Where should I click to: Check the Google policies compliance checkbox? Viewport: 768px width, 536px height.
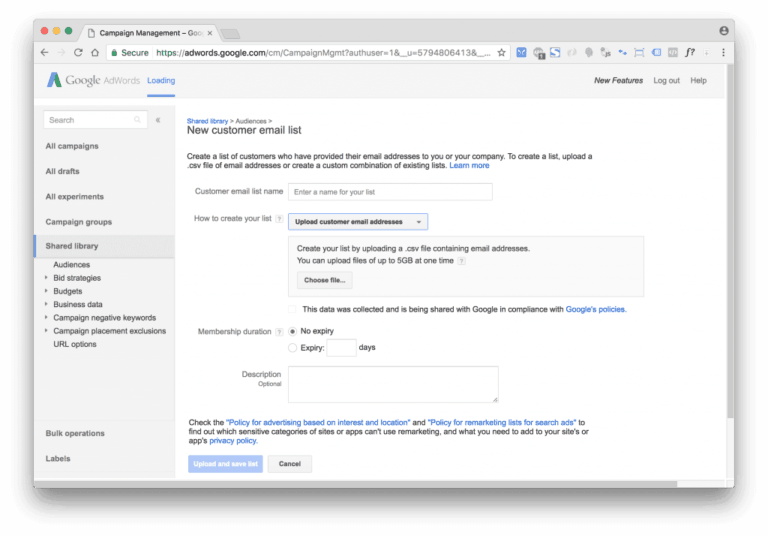click(x=292, y=309)
